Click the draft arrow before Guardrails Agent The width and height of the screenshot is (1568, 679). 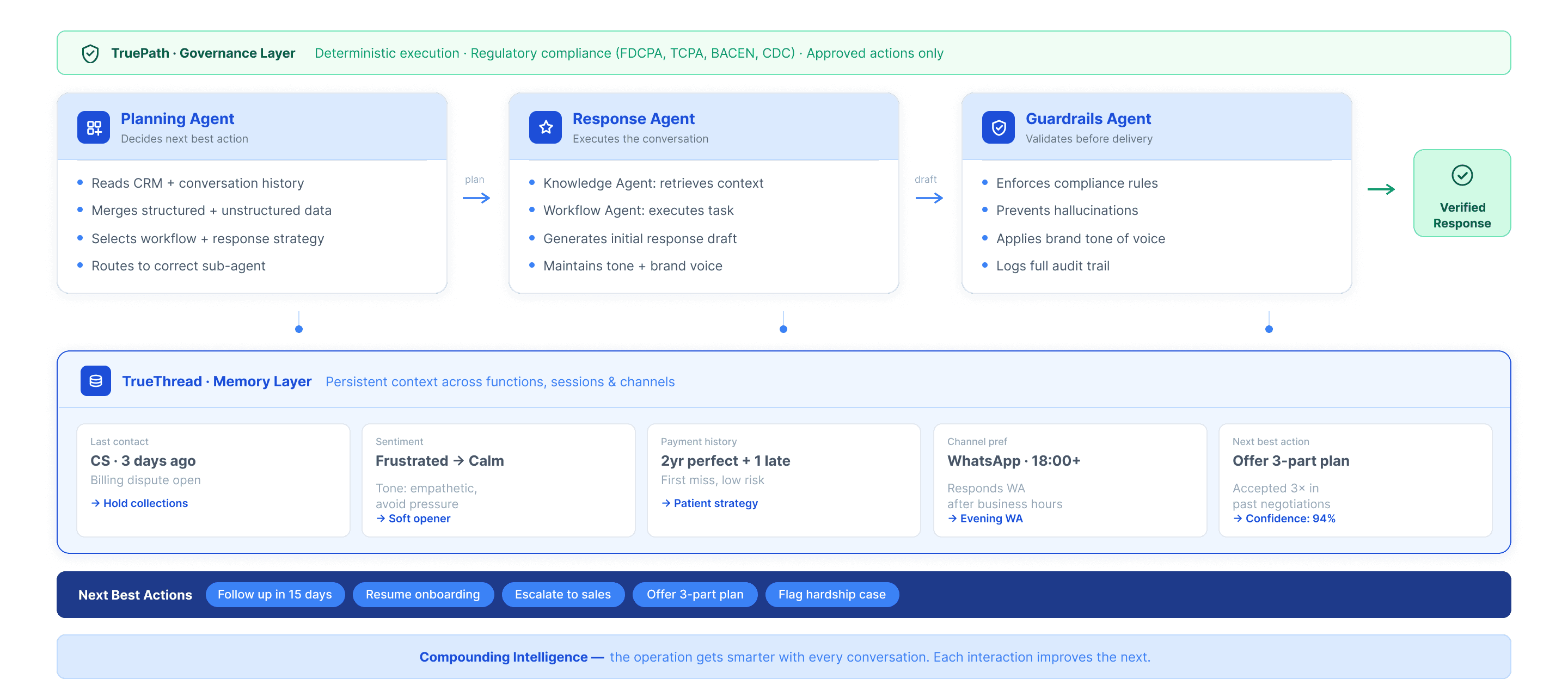[929, 197]
